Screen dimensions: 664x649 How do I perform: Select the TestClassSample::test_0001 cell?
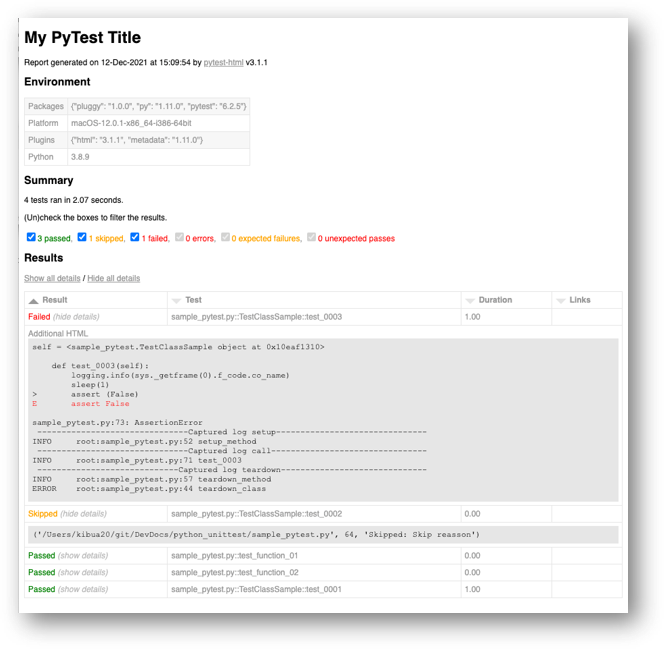tap(314, 589)
